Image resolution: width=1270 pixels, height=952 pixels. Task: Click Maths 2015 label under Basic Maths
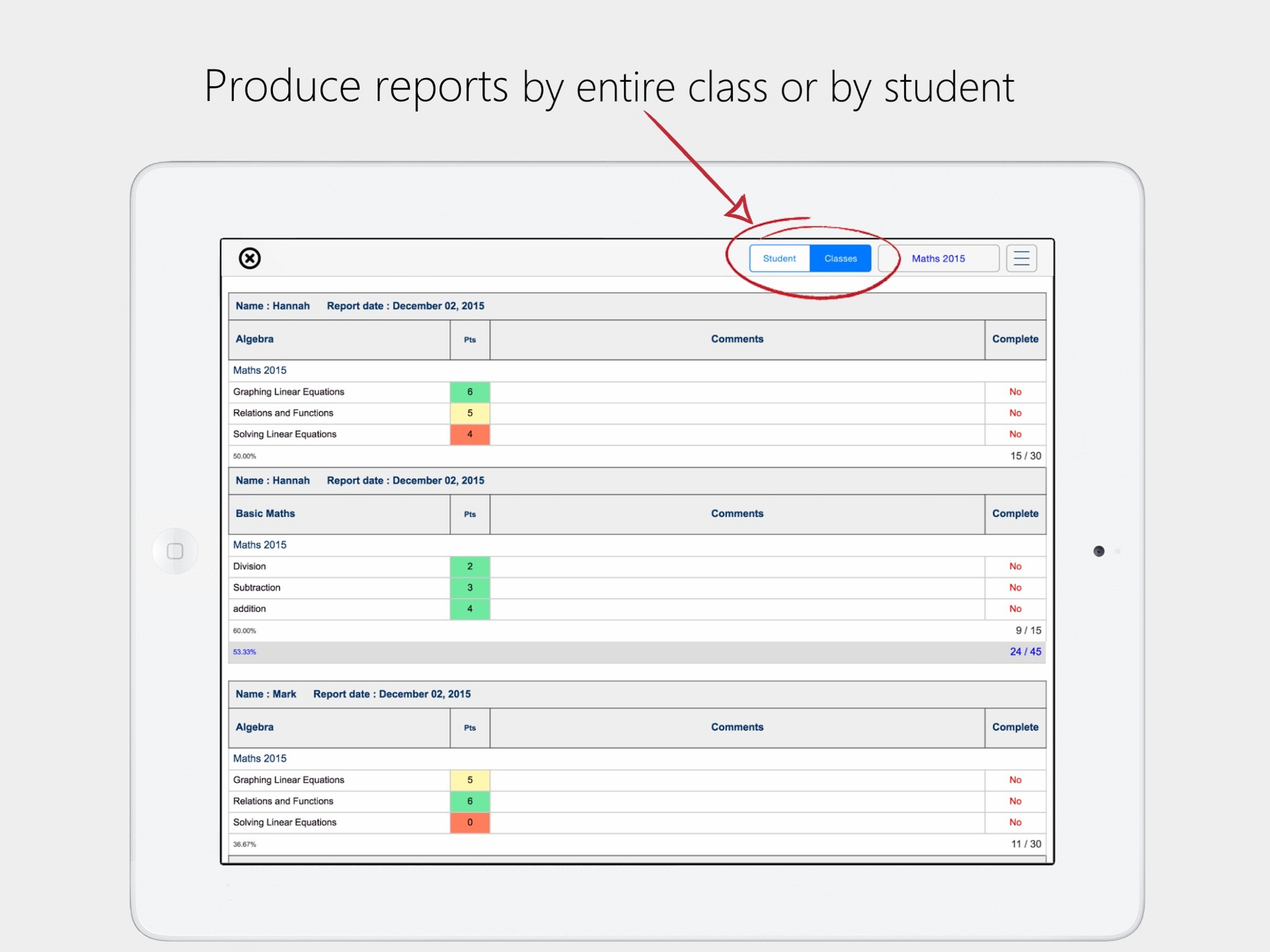pos(259,545)
